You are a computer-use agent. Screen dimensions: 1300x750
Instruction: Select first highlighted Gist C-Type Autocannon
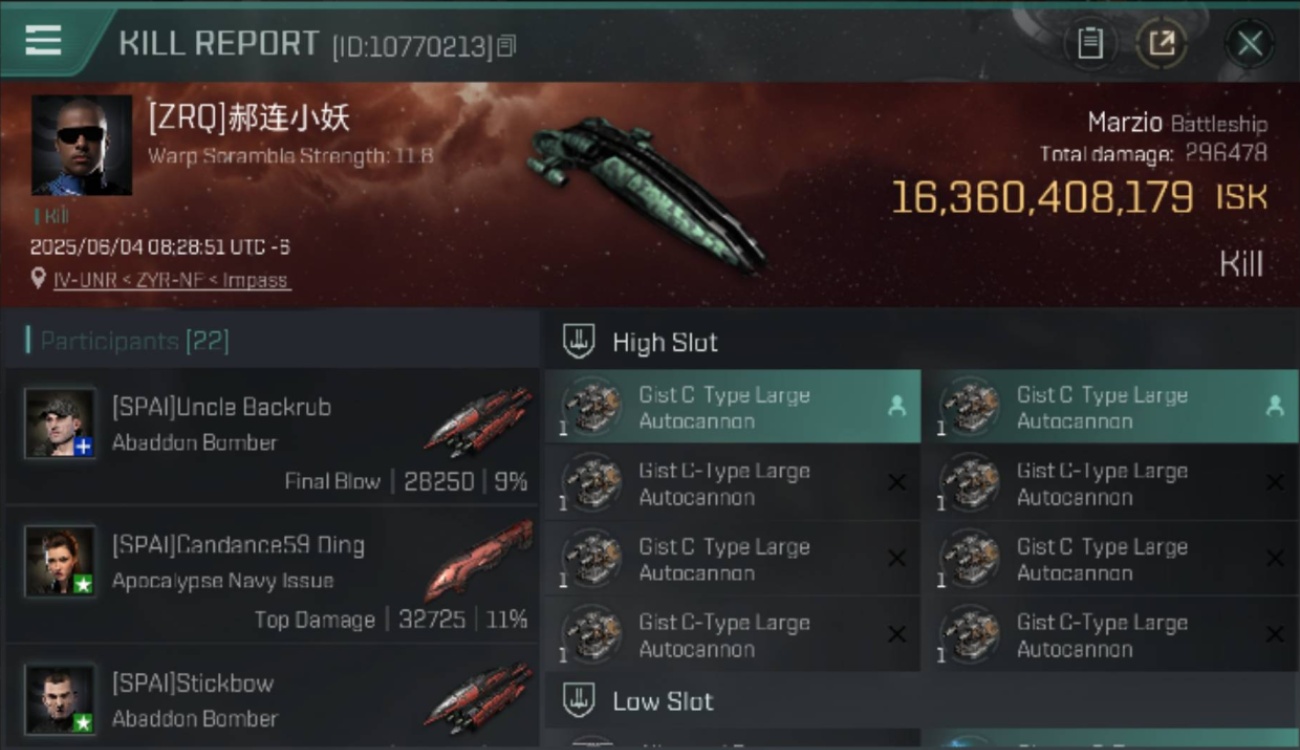pyautogui.click(x=732, y=407)
